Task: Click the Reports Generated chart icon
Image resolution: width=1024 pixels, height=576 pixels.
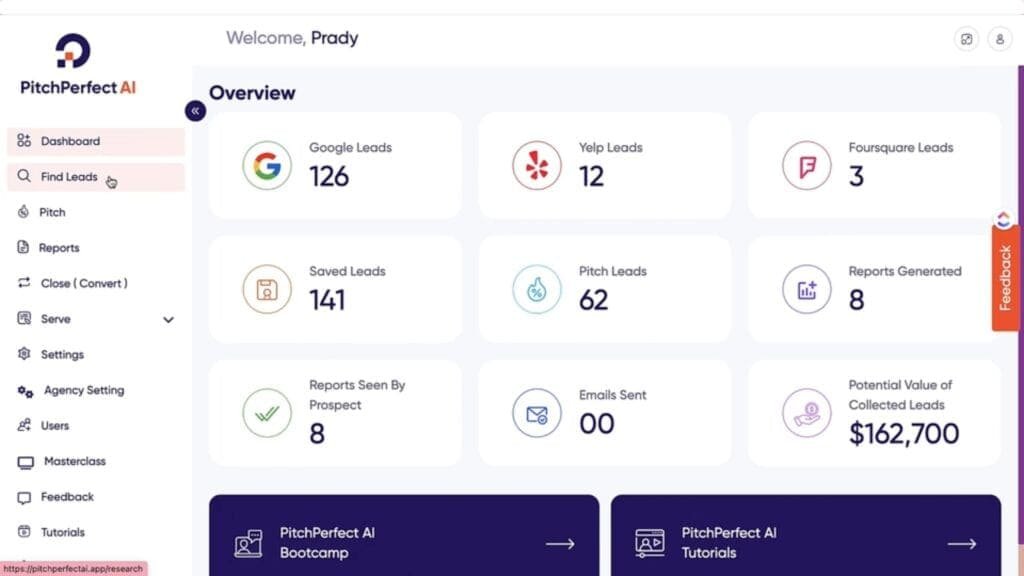Action: pos(807,289)
